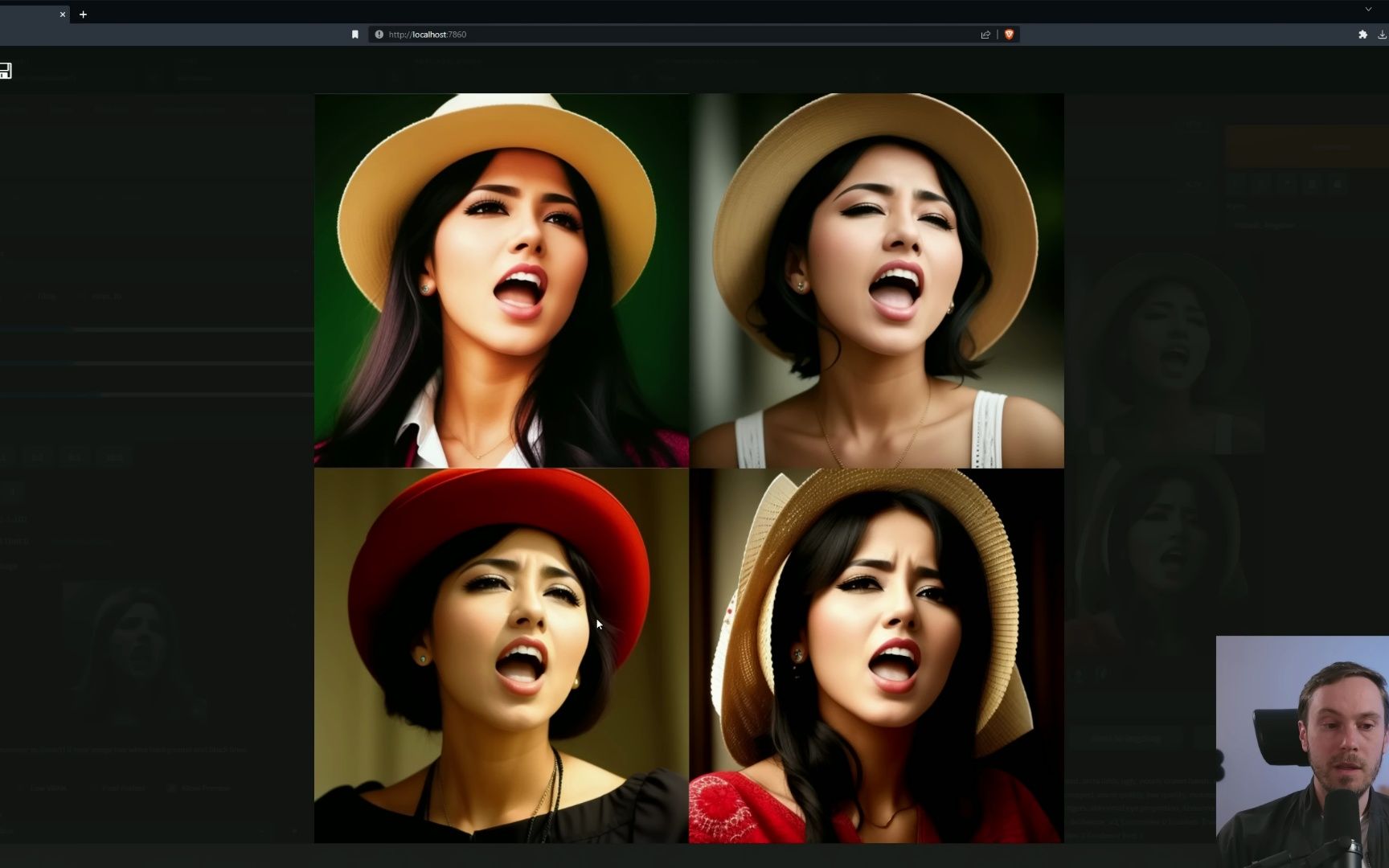
Task: Open the Brave Shields lion icon
Action: click(x=1009, y=35)
